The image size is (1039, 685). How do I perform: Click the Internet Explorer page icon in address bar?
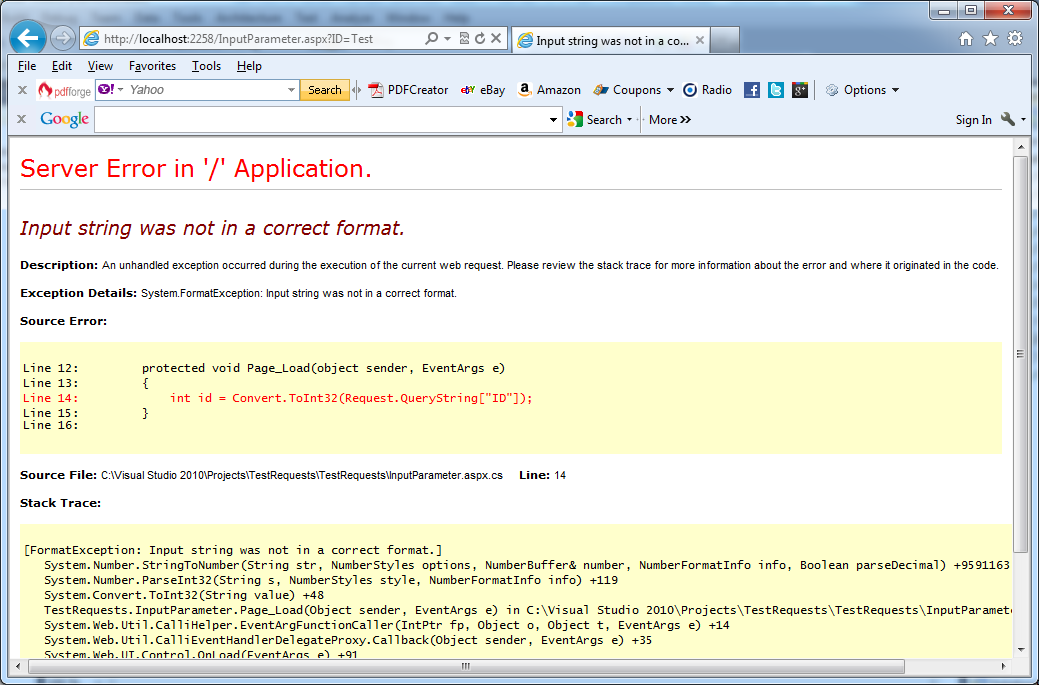(91, 38)
